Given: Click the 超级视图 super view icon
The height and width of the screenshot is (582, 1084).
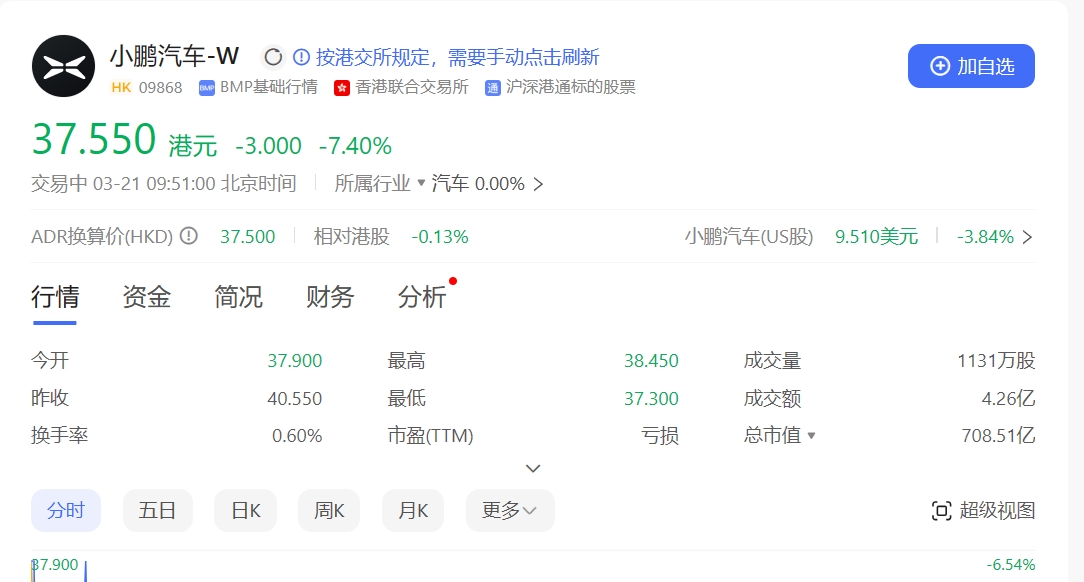Looking at the screenshot, I should coord(942,511).
